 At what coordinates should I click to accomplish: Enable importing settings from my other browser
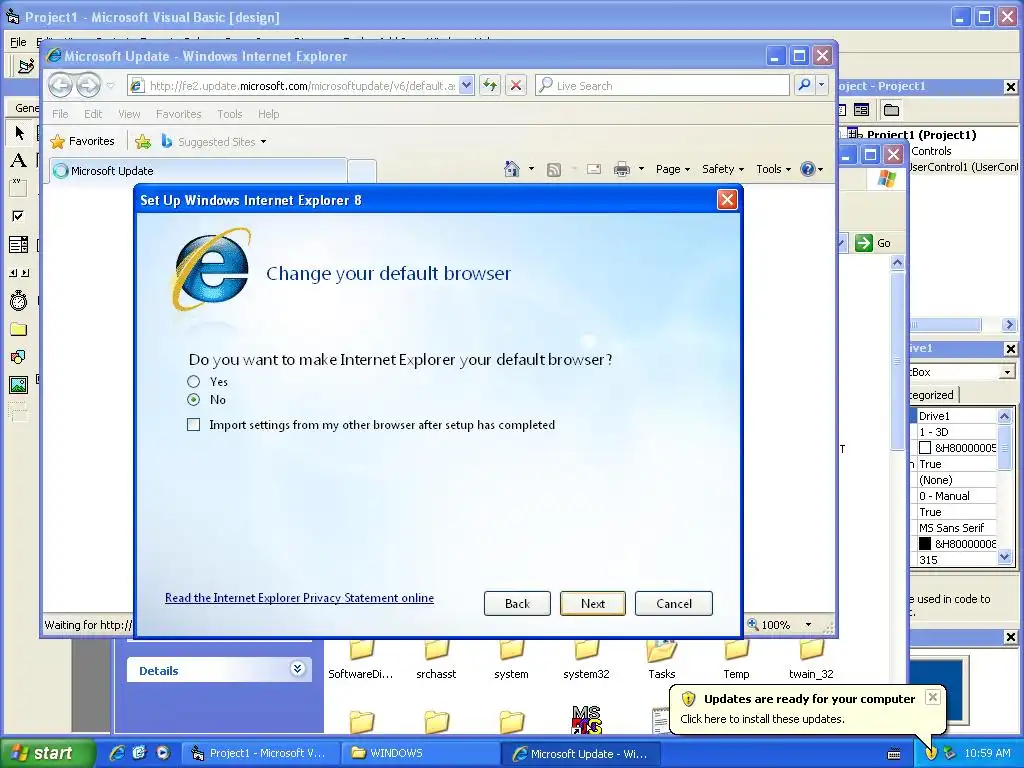click(193, 425)
